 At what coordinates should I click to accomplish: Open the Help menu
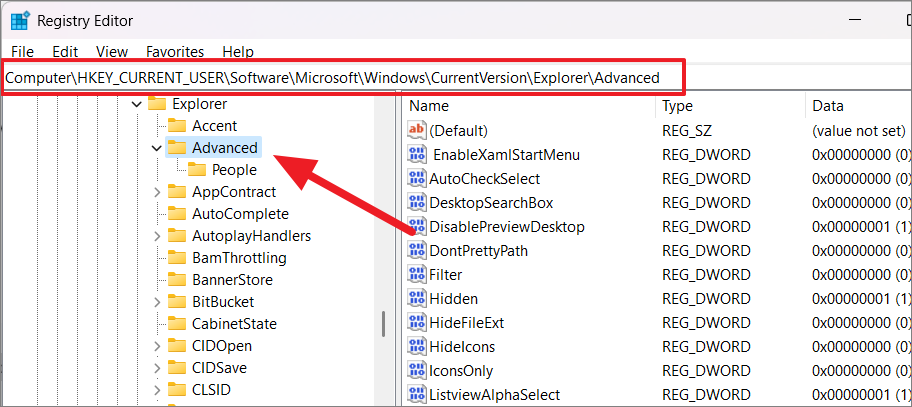238,52
